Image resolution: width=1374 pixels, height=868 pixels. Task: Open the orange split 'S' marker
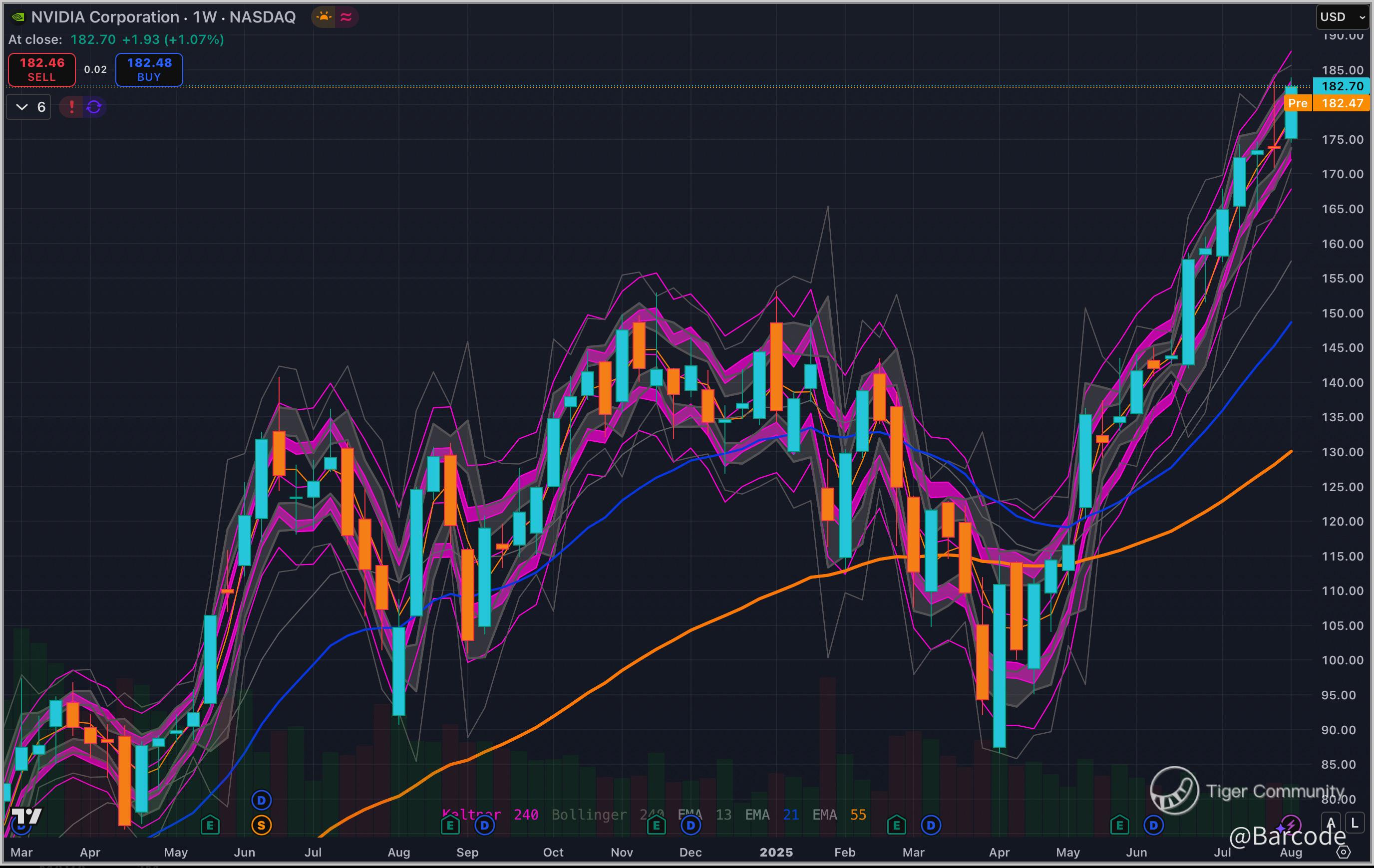pyautogui.click(x=261, y=825)
